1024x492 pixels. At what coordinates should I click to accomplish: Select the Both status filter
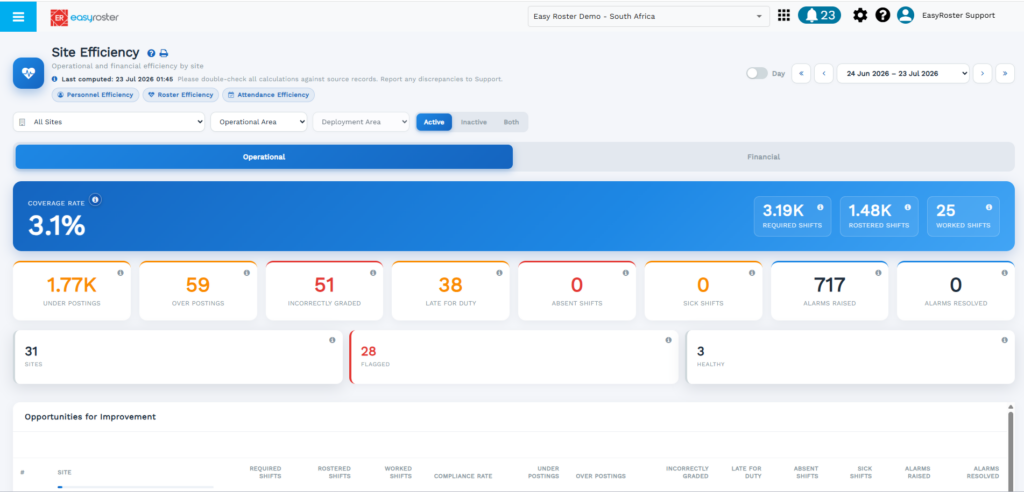(511, 122)
